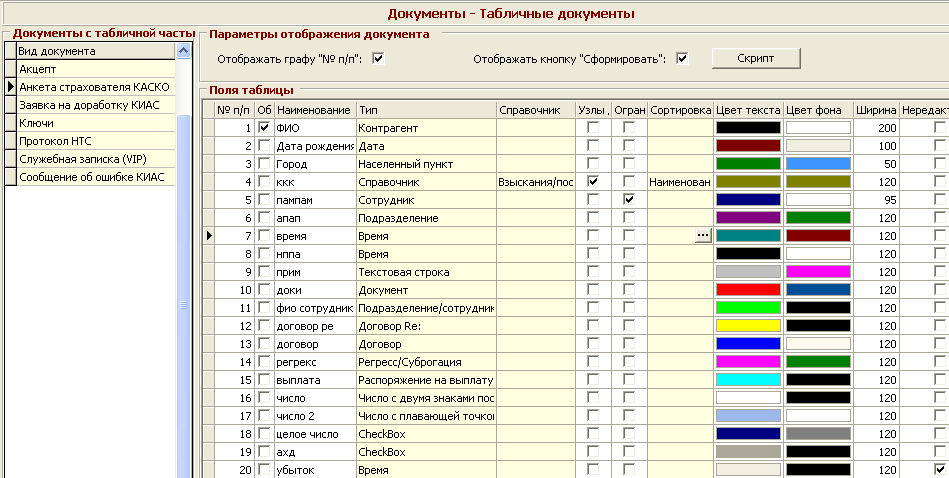Uncheck Узлы checkbox in ккк row
This screenshot has height=478, width=949.
pos(593,182)
